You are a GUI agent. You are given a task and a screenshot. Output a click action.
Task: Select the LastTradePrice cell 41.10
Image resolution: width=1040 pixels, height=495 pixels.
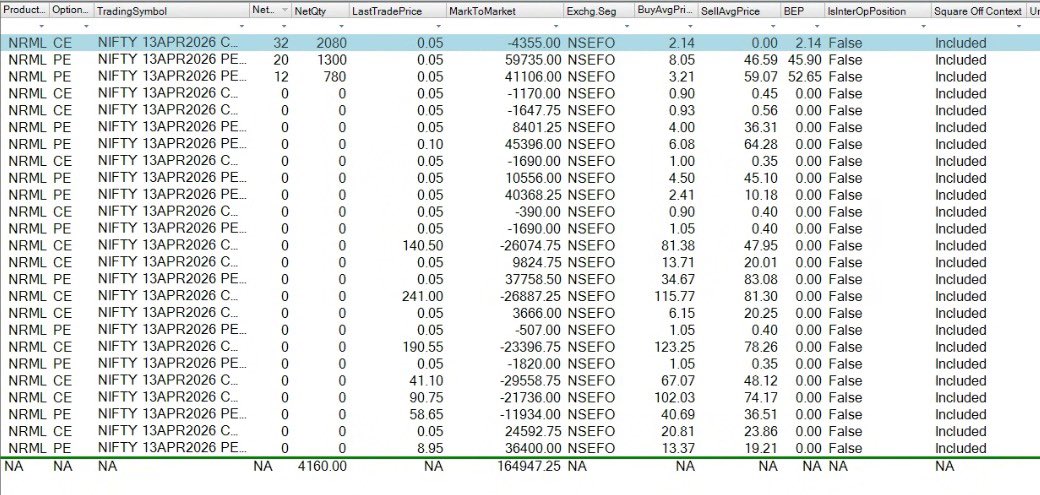(x=426, y=381)
